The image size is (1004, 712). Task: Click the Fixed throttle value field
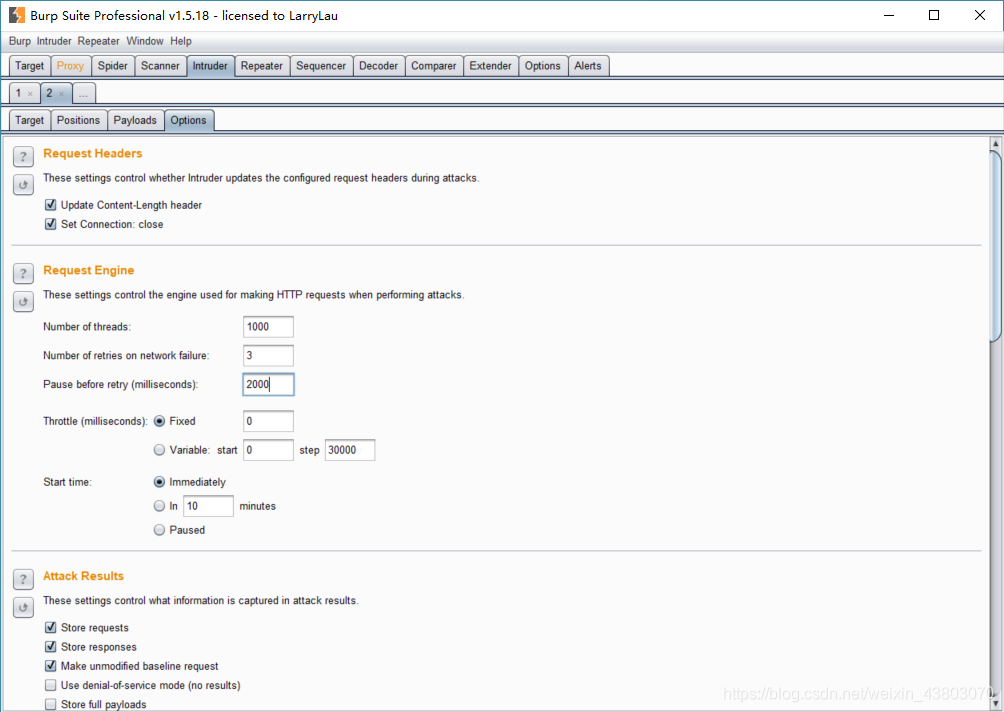[x=268, y=421]
